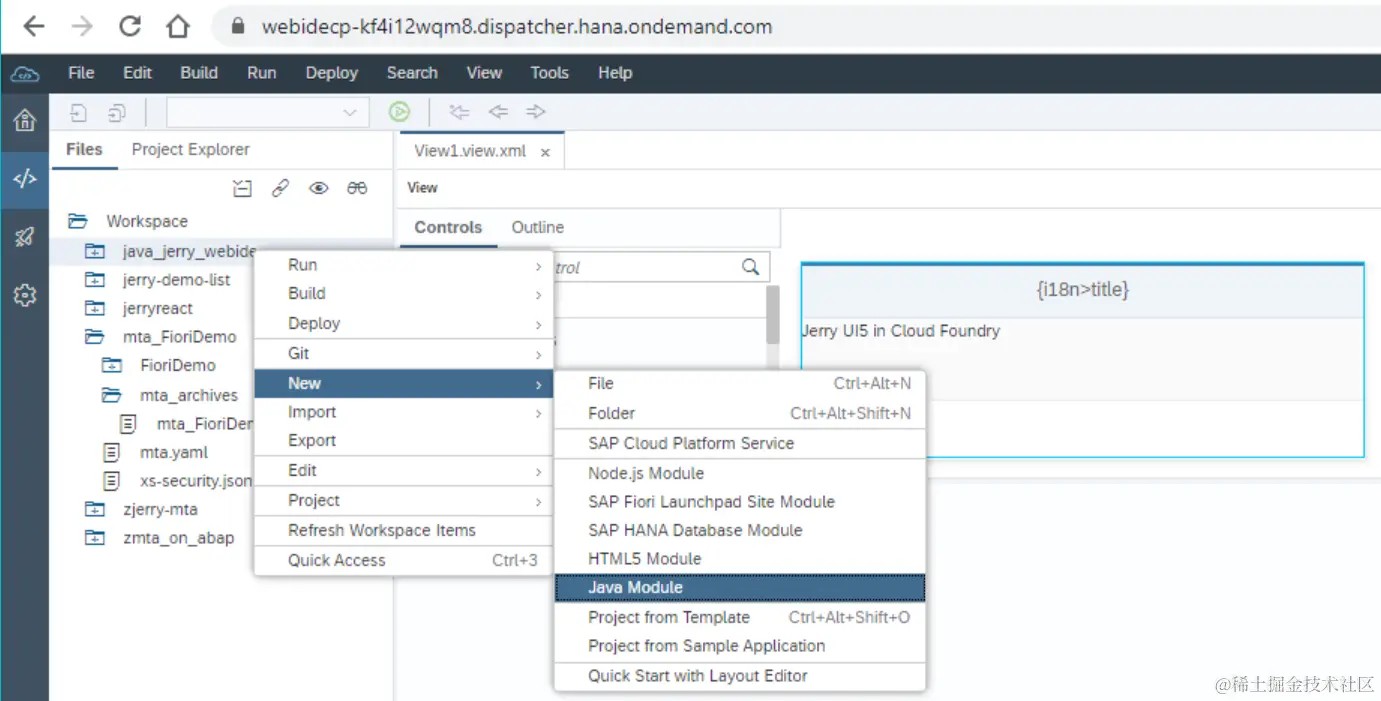Expand the zjerry-mta folder
The height and width of the screenshot is (701, 1381).
point(95,510)
